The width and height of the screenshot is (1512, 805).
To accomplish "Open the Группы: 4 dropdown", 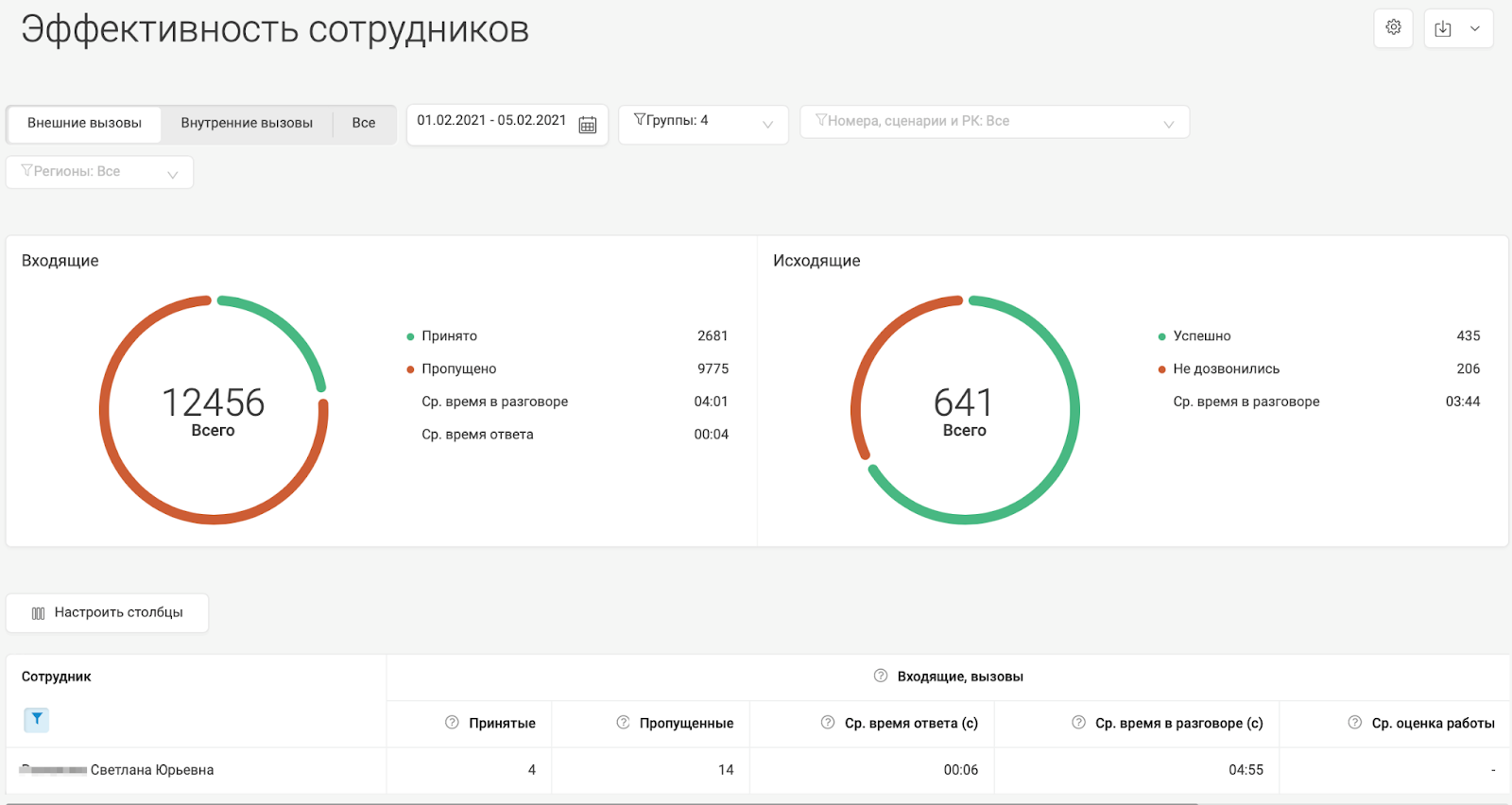I will pos(702,123).
